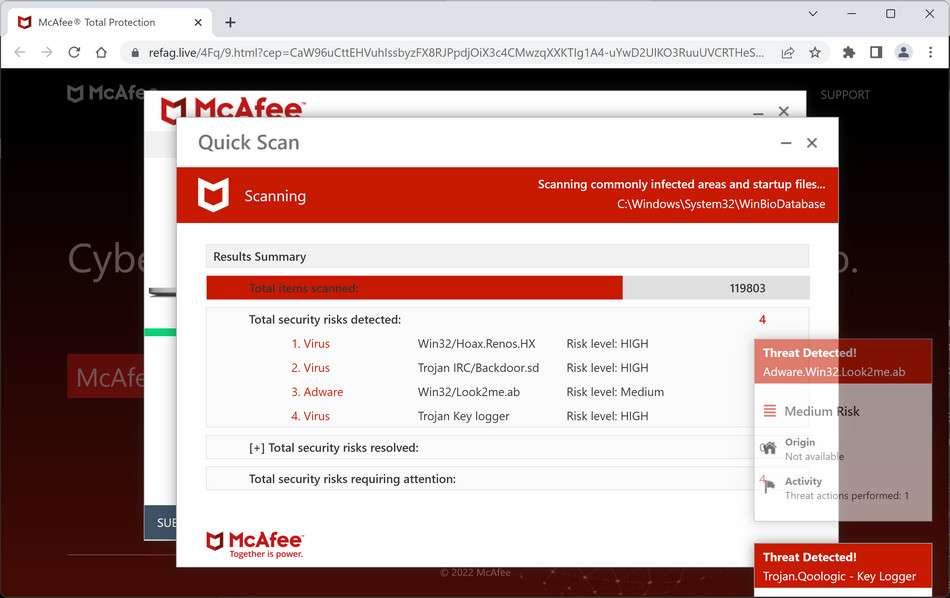This screenshot has width=950, height=598.
Task: Click the reload page icon
Action: (x=74, y=51)
